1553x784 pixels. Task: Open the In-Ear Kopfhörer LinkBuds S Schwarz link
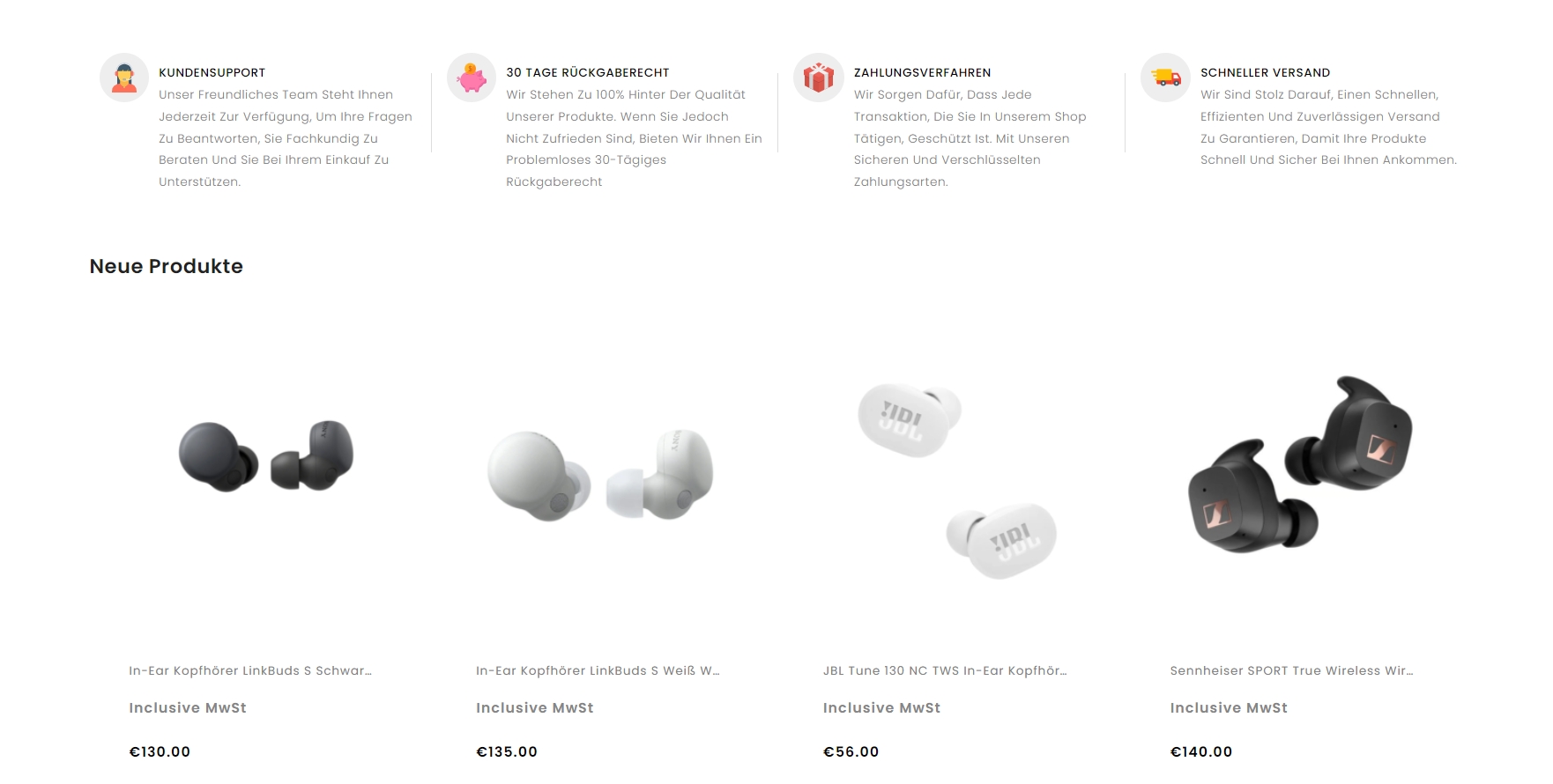click(x=250, y=670)
